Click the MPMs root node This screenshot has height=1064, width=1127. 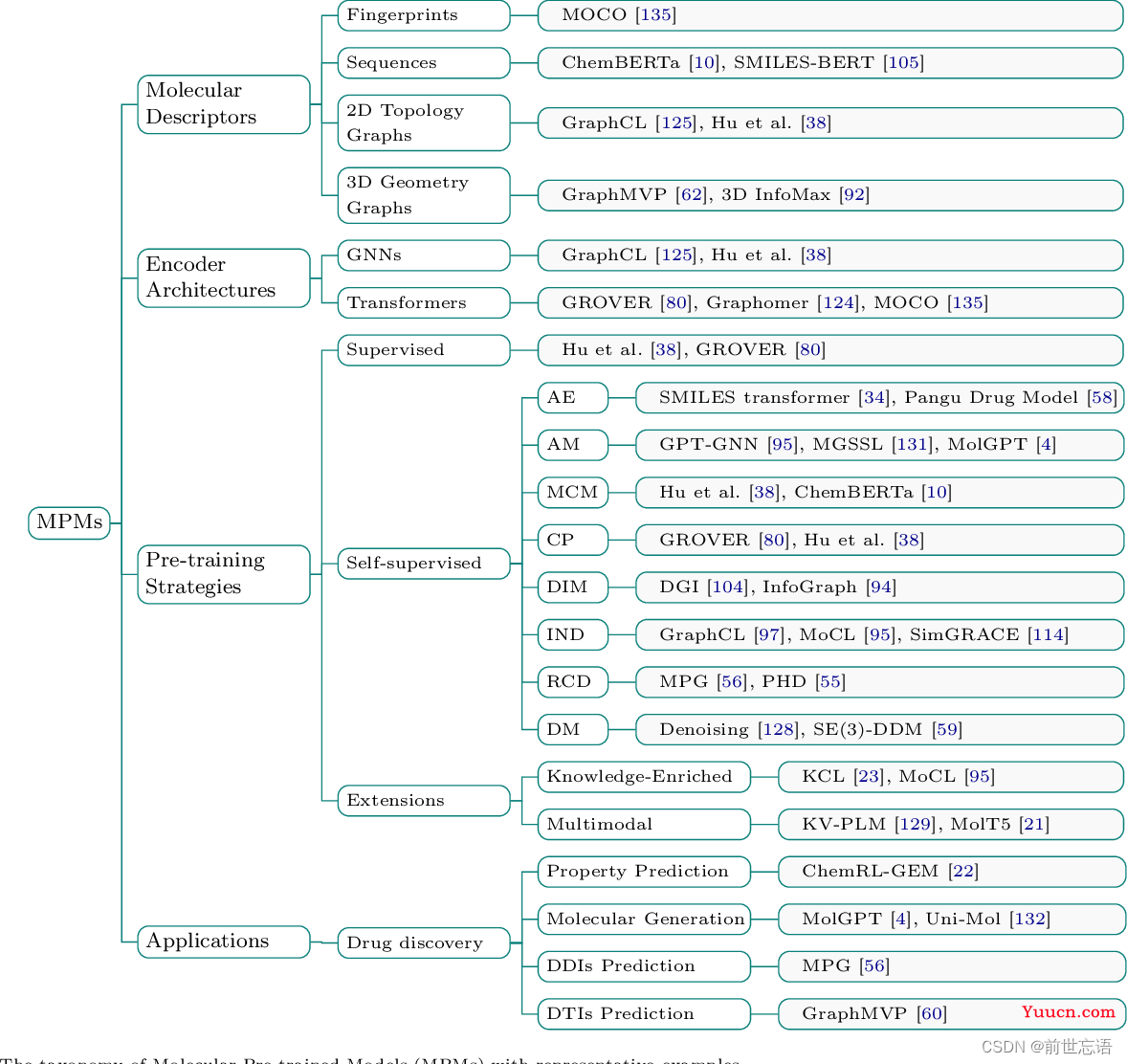69,521
